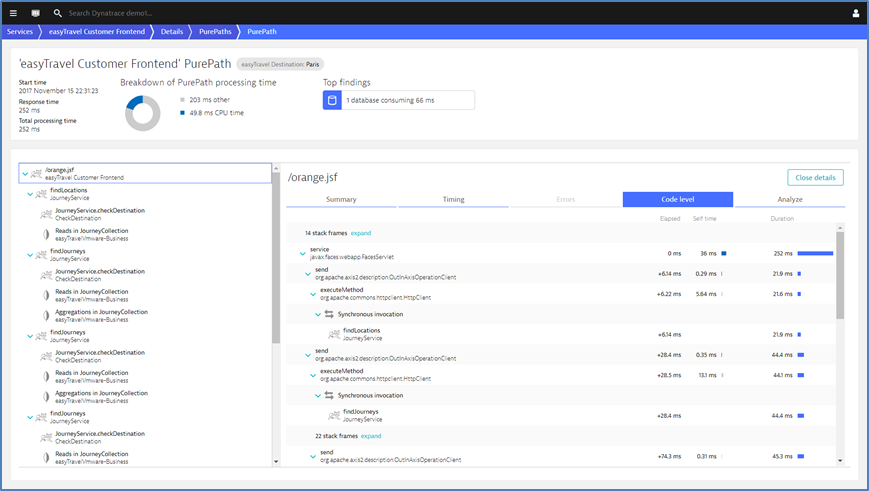The height and width of the screenshot is (491, 869).
Task: Click the service icon beside /orange.jsf
Action: click(36, 173)
